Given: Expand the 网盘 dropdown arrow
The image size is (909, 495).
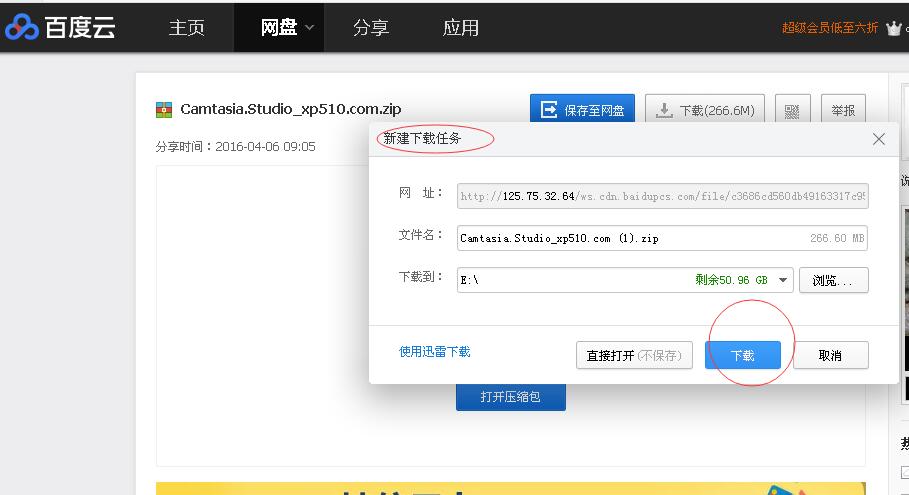Looking at the screenshot, I should 310,27.
